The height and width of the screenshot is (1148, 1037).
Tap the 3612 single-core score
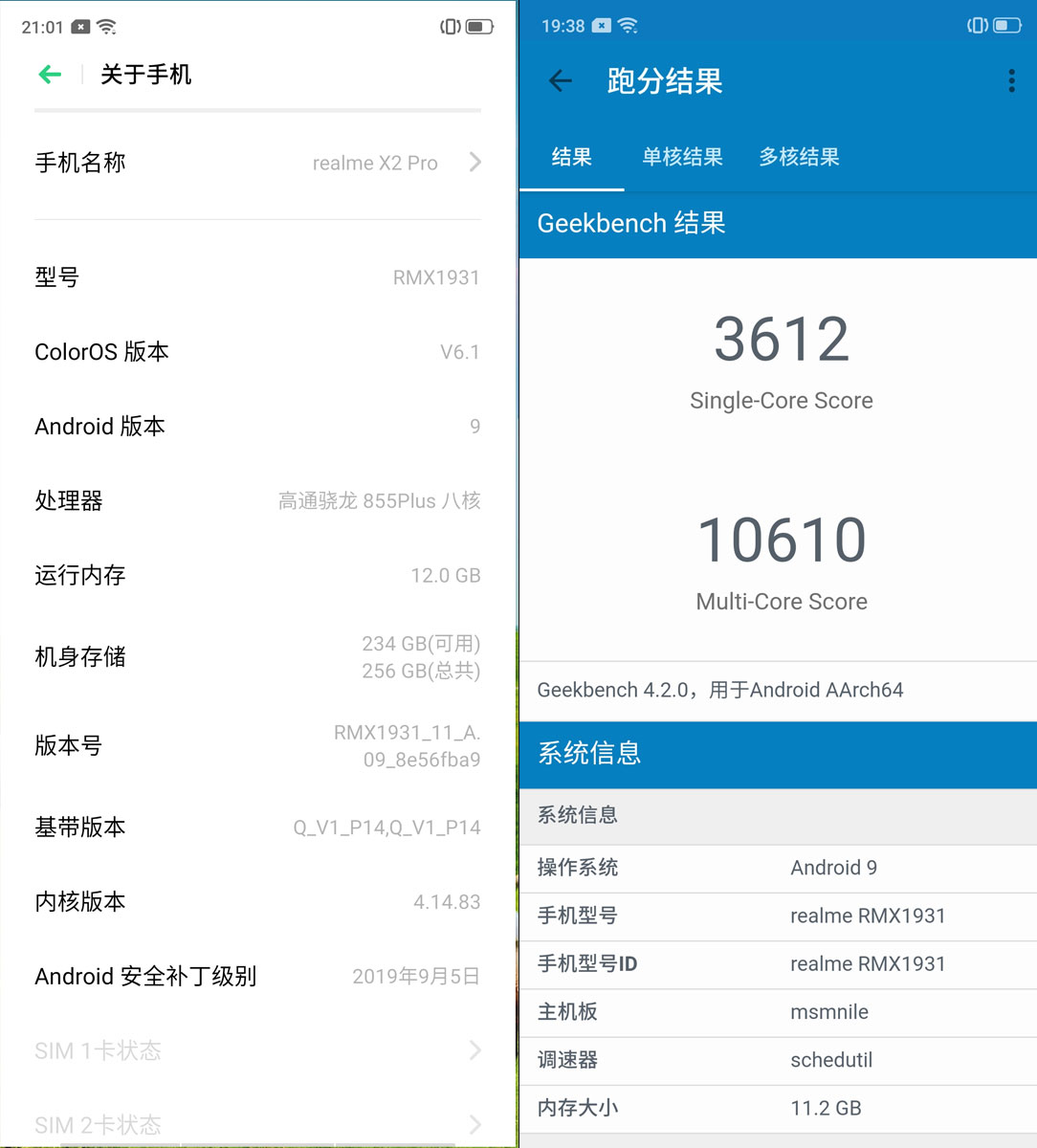782,340
